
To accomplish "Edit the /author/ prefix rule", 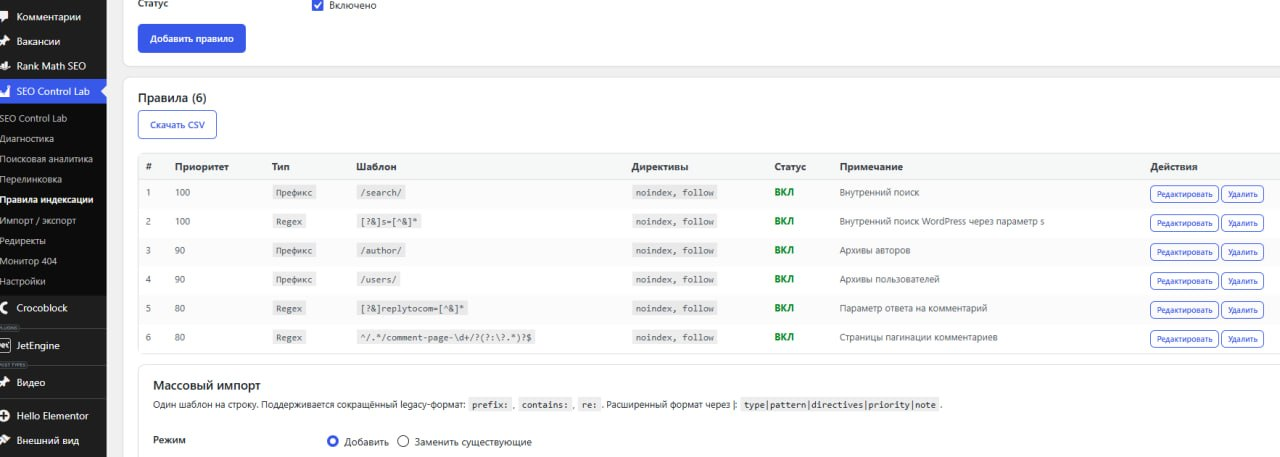I will [x=1184, y=252].
